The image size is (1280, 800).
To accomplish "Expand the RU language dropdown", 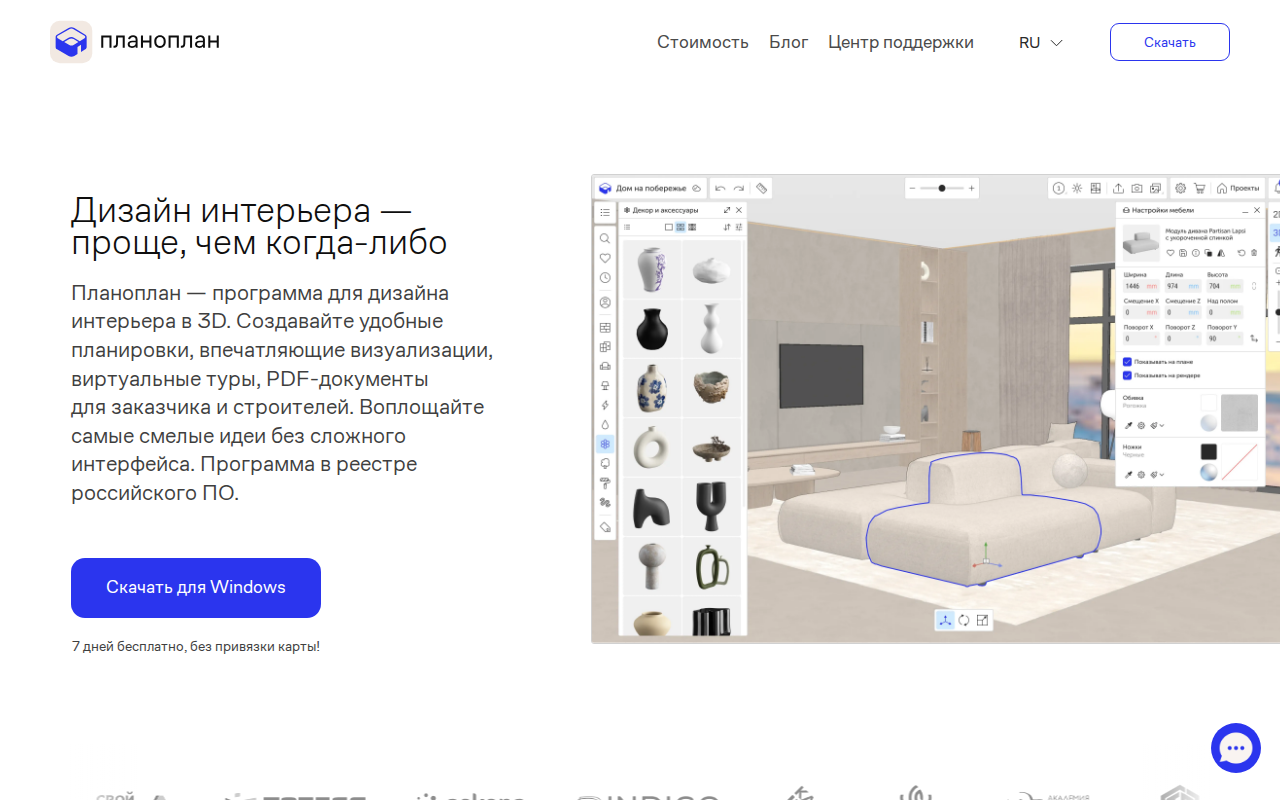I will click(x=1041, y=42).
